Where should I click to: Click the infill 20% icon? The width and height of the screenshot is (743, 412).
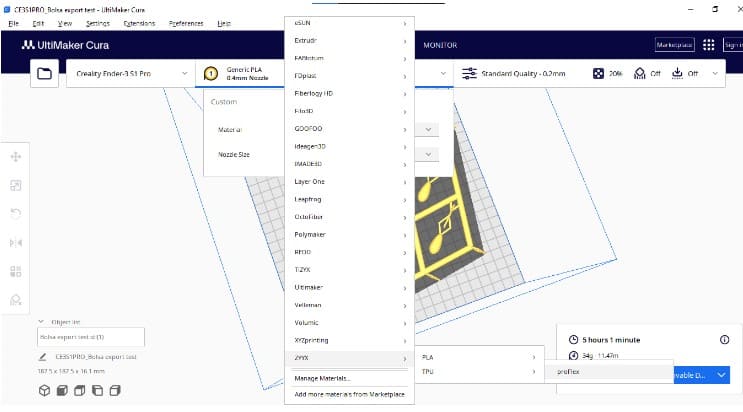(598, 73)
